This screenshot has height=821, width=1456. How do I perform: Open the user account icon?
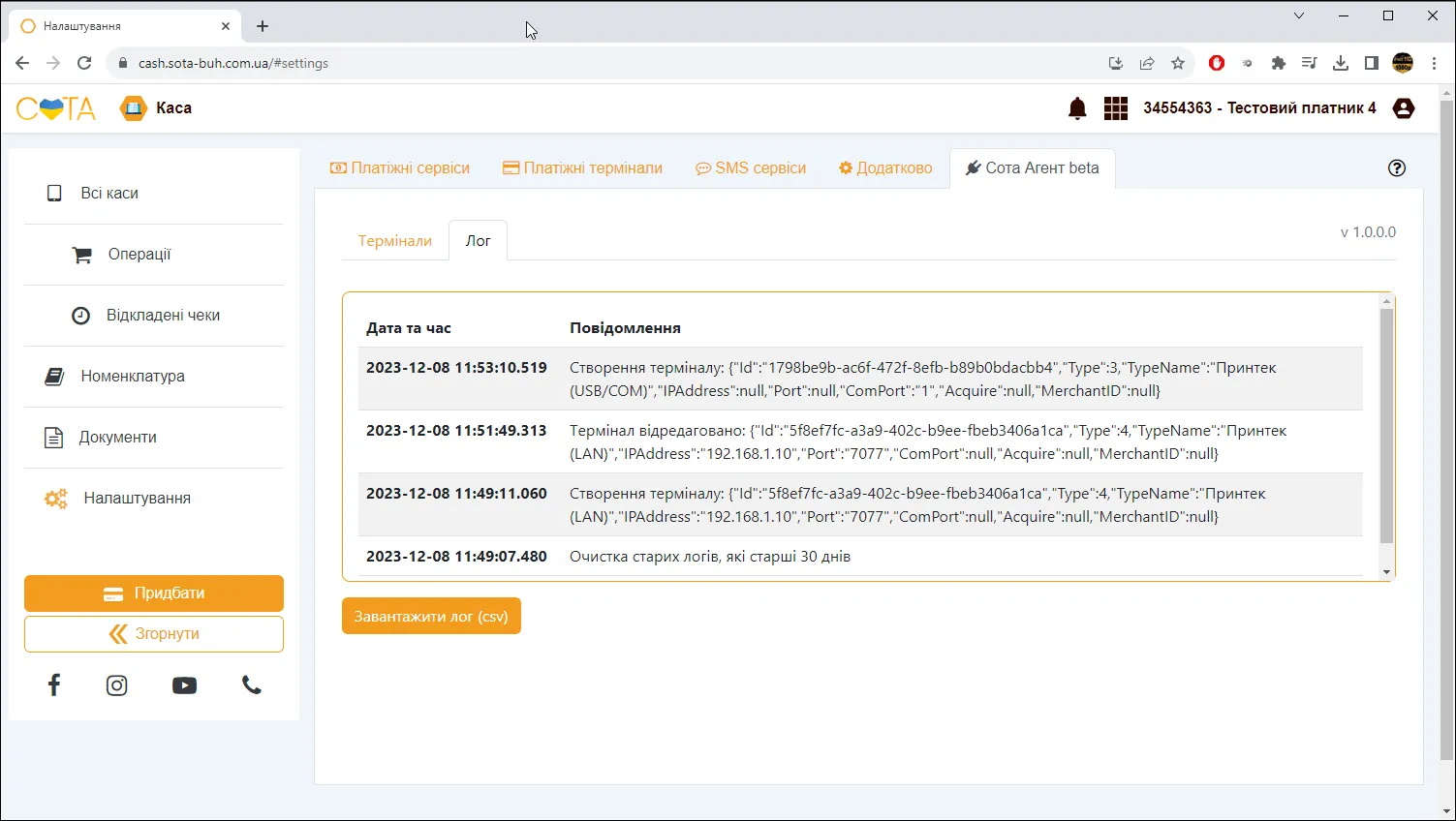click(1404, 108)
